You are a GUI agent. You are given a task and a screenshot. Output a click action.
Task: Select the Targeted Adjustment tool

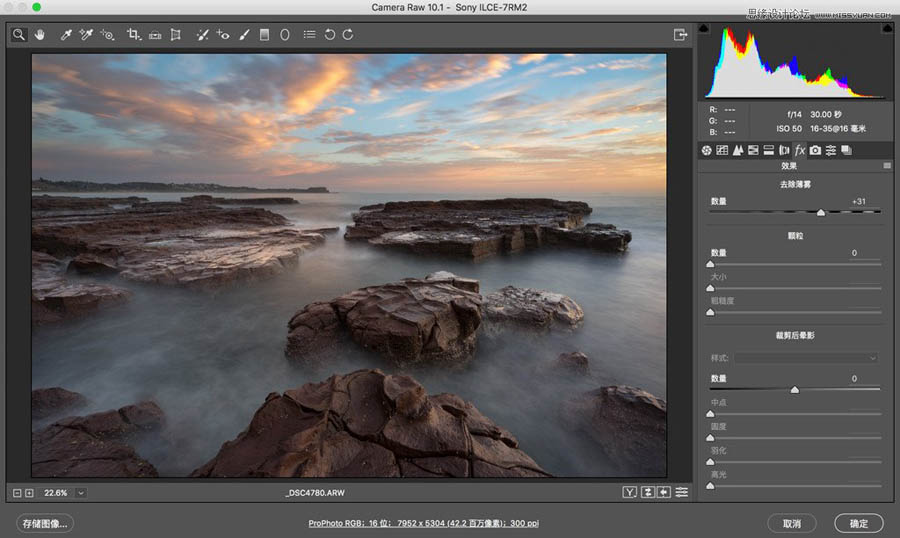coord(107,34)
